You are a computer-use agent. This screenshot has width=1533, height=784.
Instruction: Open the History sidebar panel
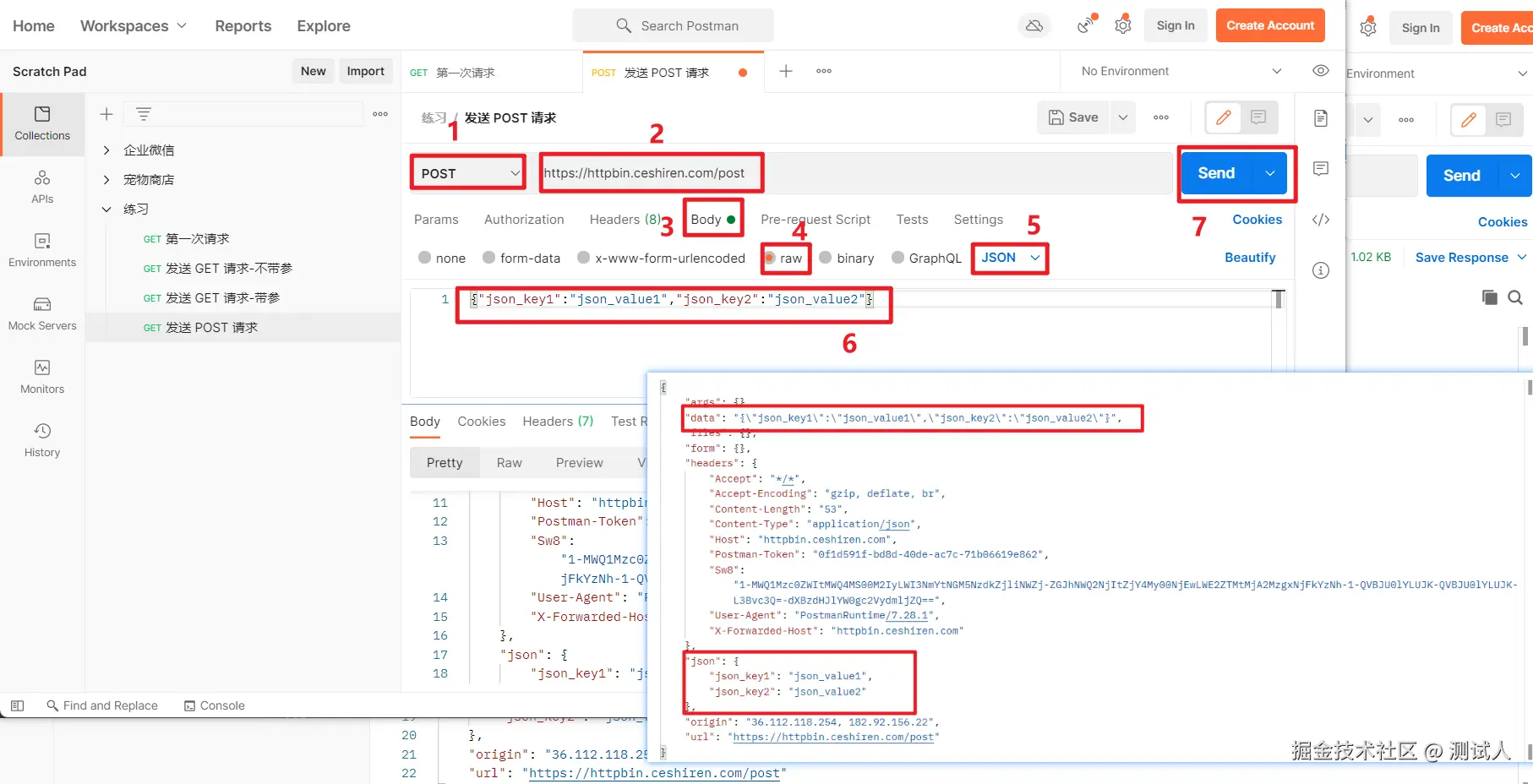[42, 440]
